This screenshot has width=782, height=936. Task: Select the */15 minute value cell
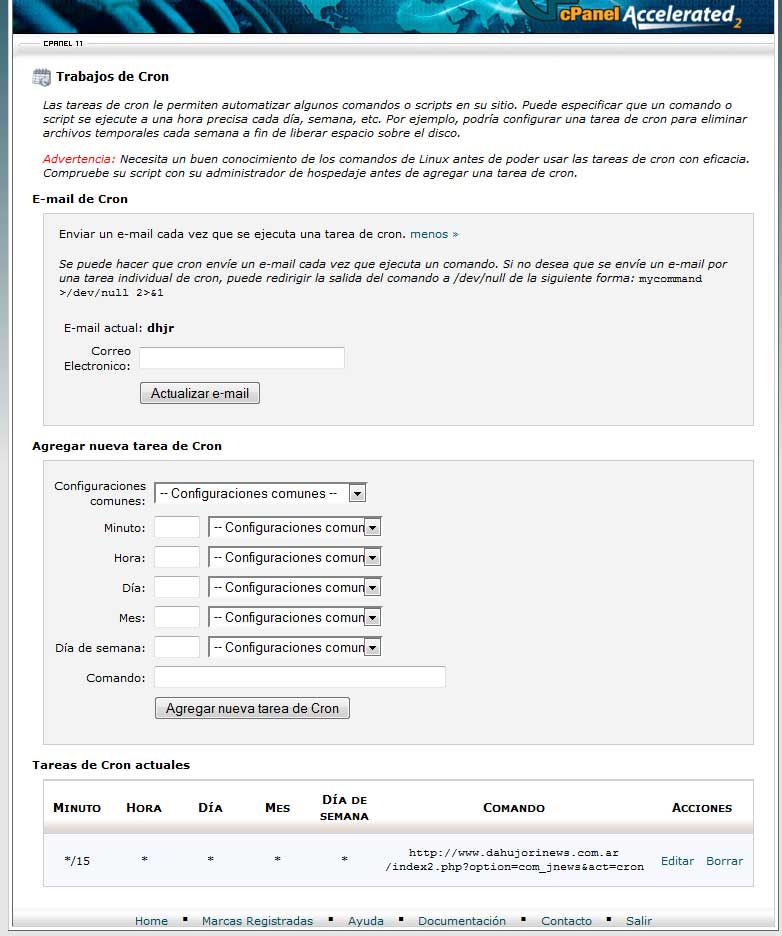pos(77,861)
